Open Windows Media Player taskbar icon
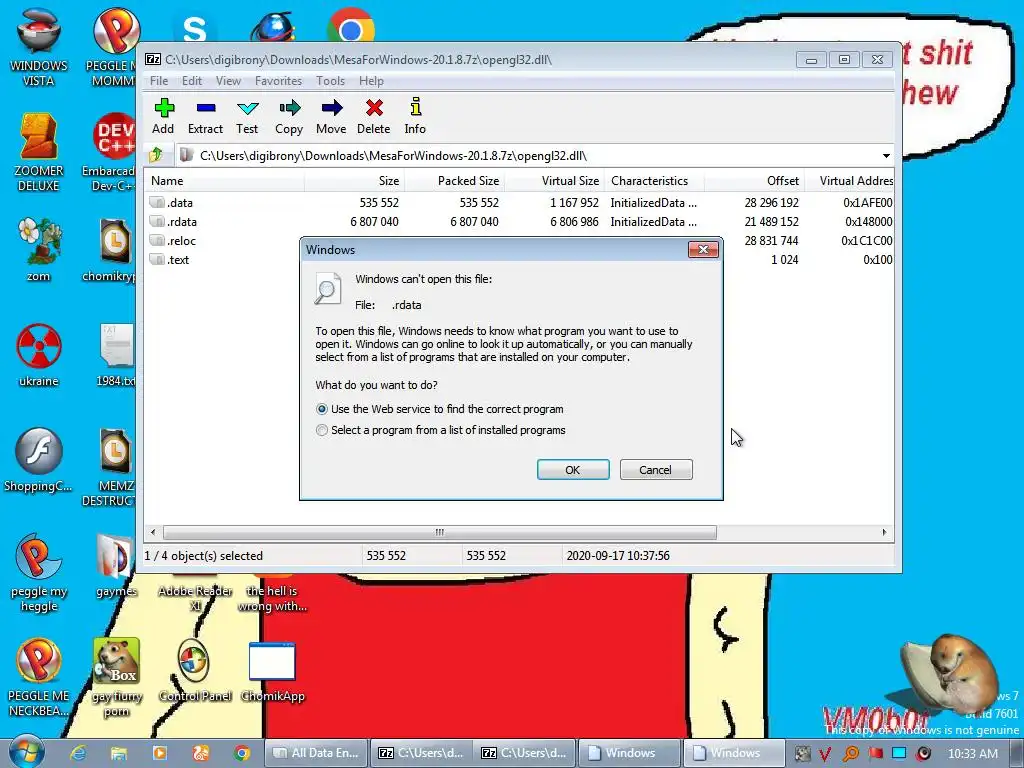The height and width of the screenshot is (768, 1024). pyautogui.click(x=159, y=753)
